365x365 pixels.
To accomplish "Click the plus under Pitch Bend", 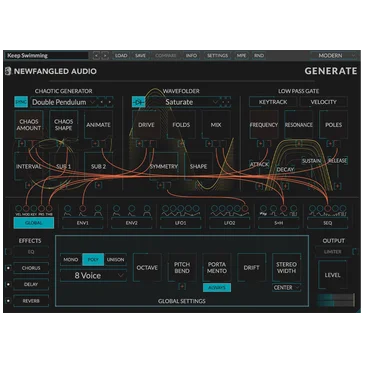I will tap(182, 286).
